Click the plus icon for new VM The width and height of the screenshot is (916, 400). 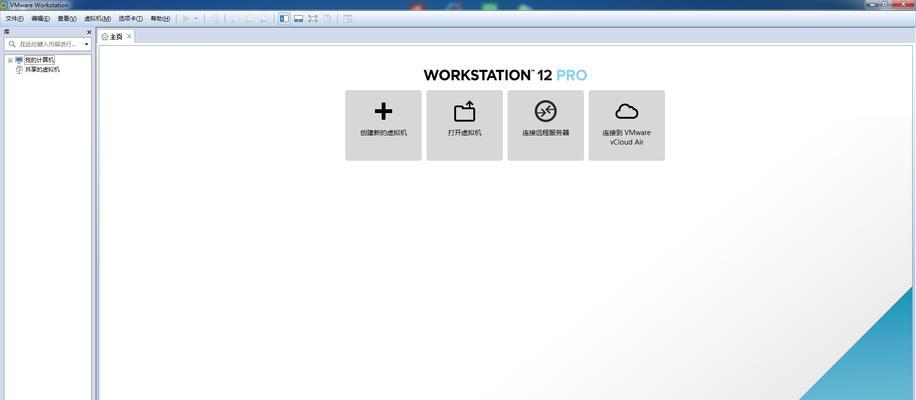(x=383, y=111)
